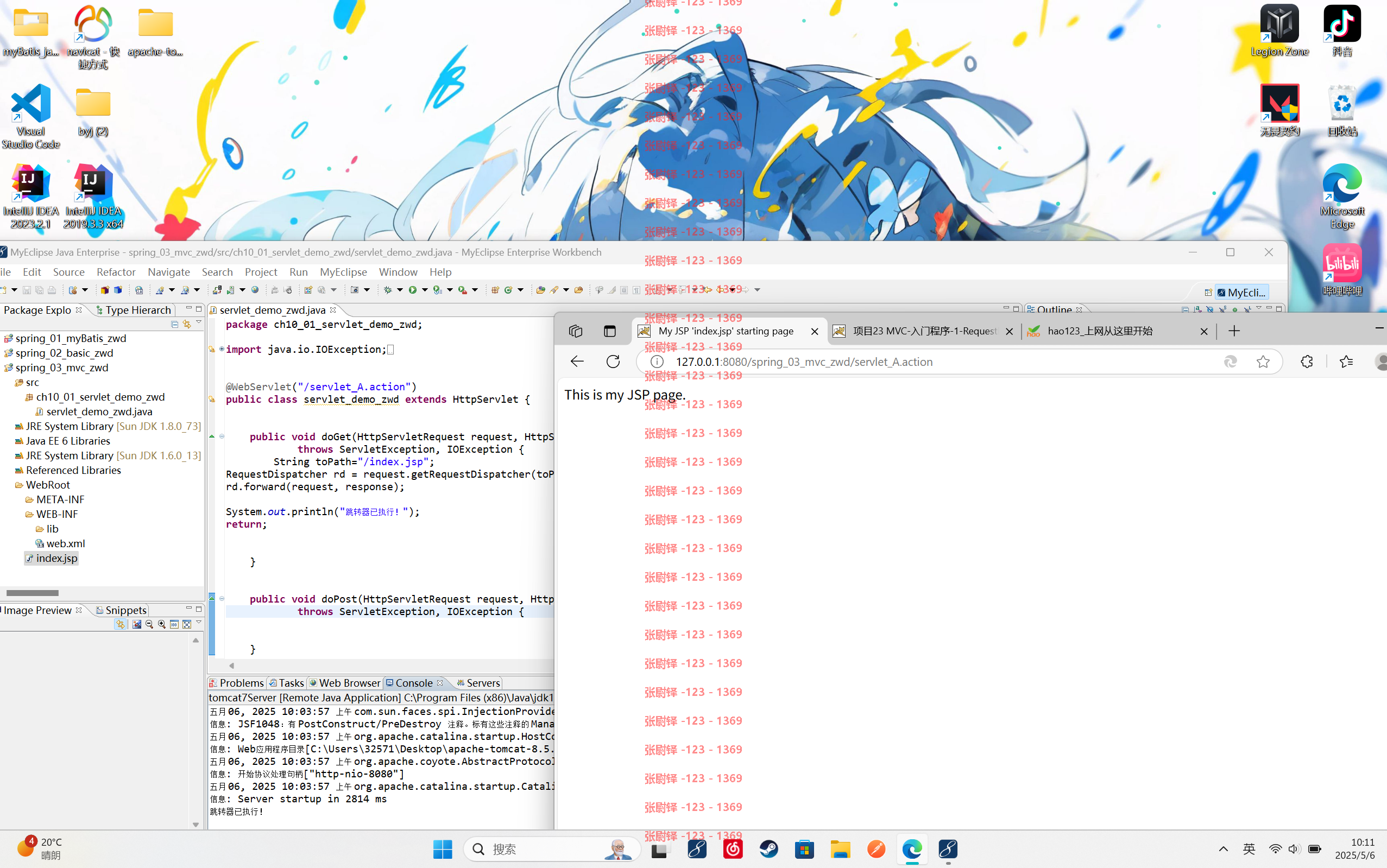Open the navicat shortcut on the desktop
The height and width of the screenshot is (868, 1387).
click(x=93, y=37)
